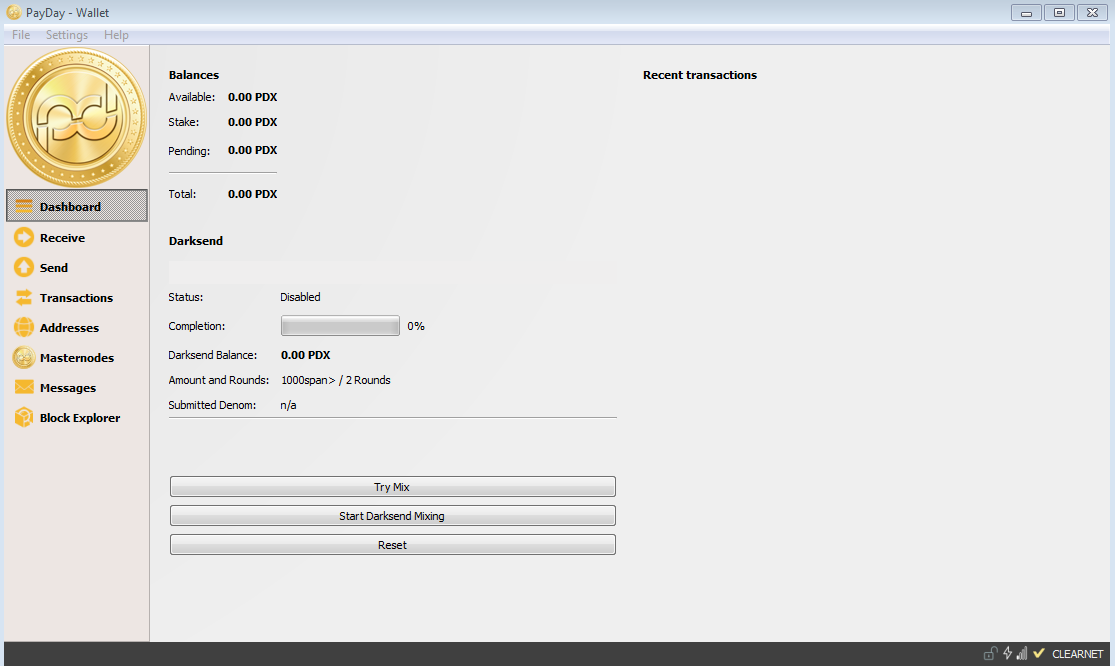Click the PayDay title bar coin icon

[14, 12]
